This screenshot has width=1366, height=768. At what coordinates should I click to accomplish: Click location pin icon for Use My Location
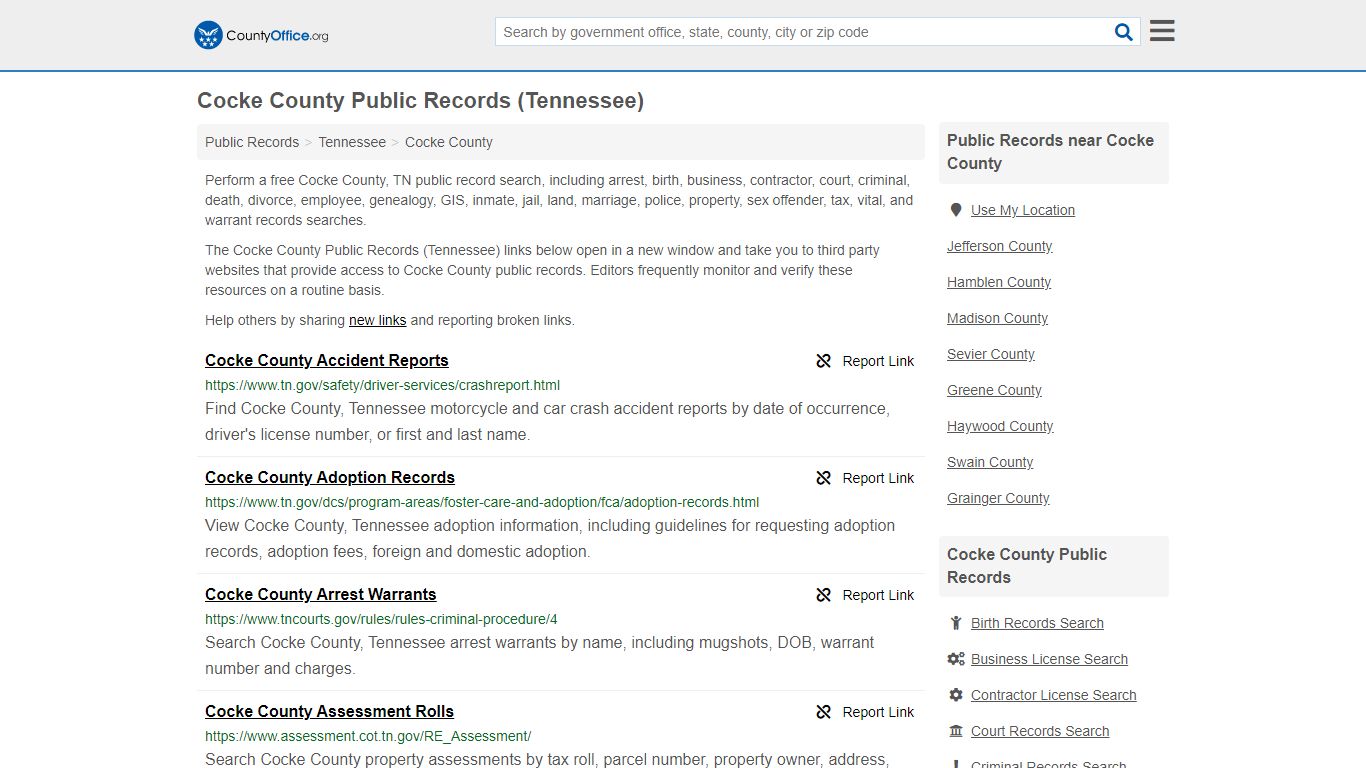[x=956, y=210]
